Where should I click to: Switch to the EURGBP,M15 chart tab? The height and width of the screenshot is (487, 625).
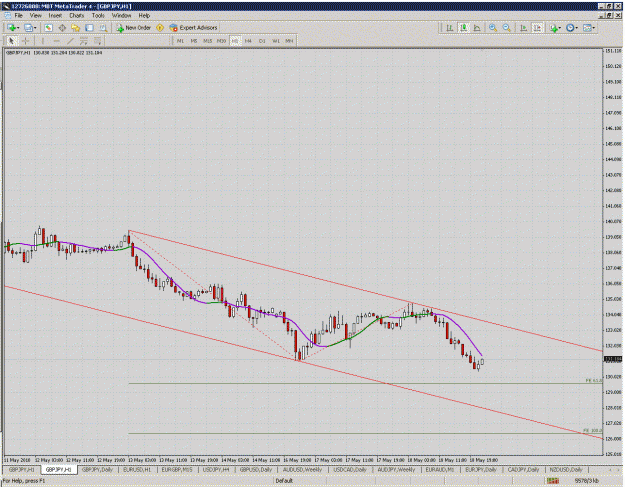click(177, 470)
